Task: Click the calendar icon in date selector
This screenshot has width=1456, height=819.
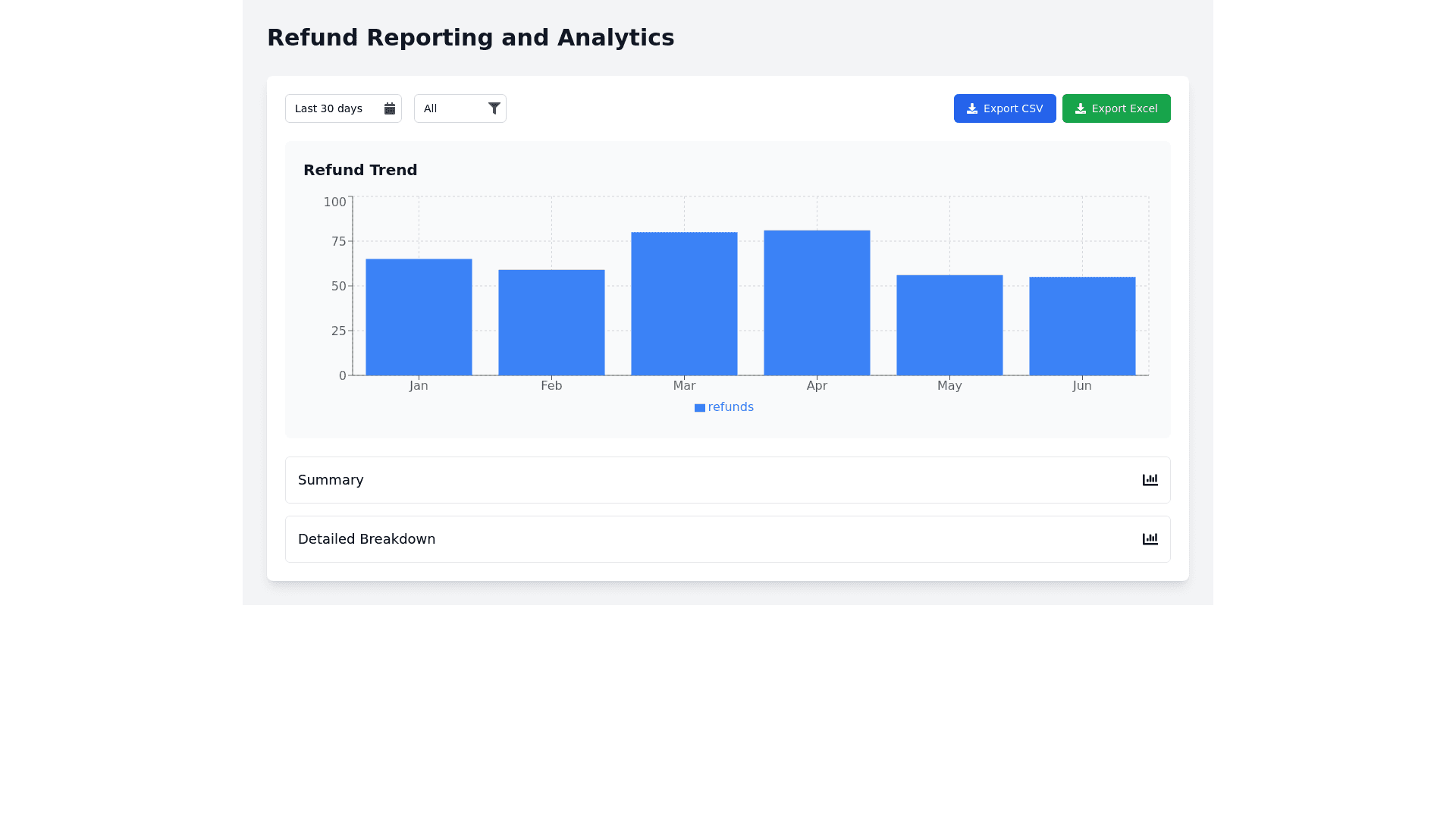Action: tap(390, 108)
